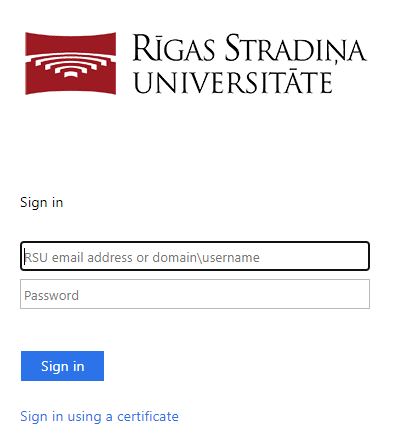Screen dimensions: 395x447
Task: Click the Sign in heading text
Action: [42, 203]
